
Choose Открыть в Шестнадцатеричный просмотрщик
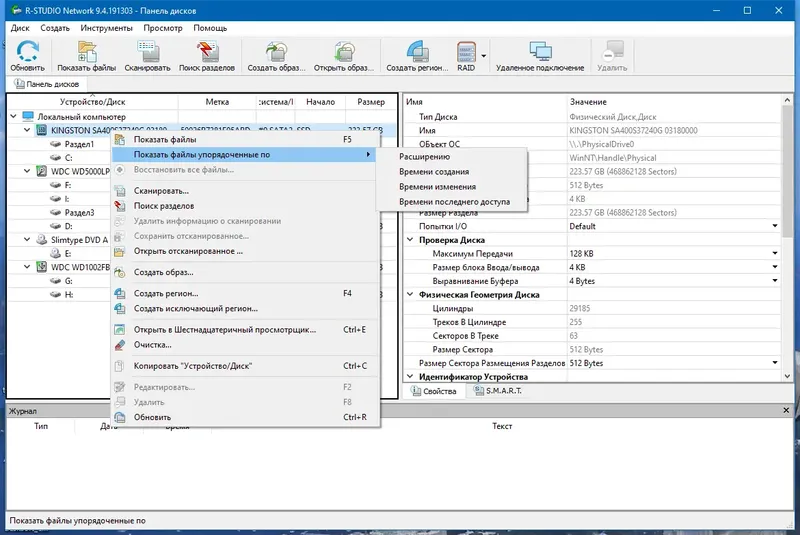245,329
